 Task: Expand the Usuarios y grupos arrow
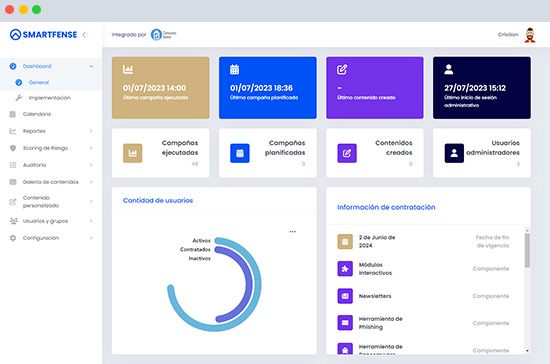pyautogui.click(x=91, y=221)
